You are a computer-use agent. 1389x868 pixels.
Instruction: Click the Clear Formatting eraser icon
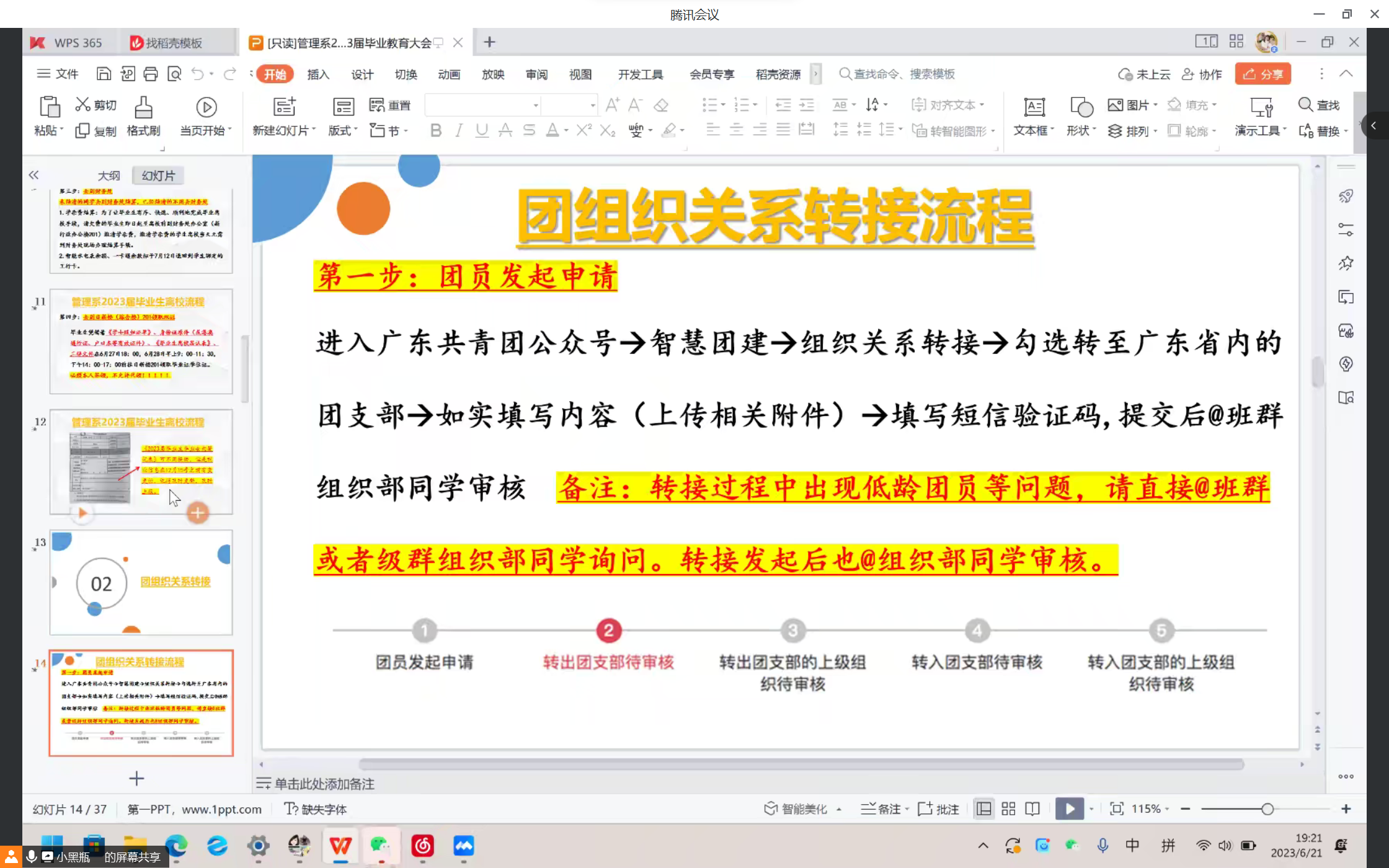click(661, 105)
